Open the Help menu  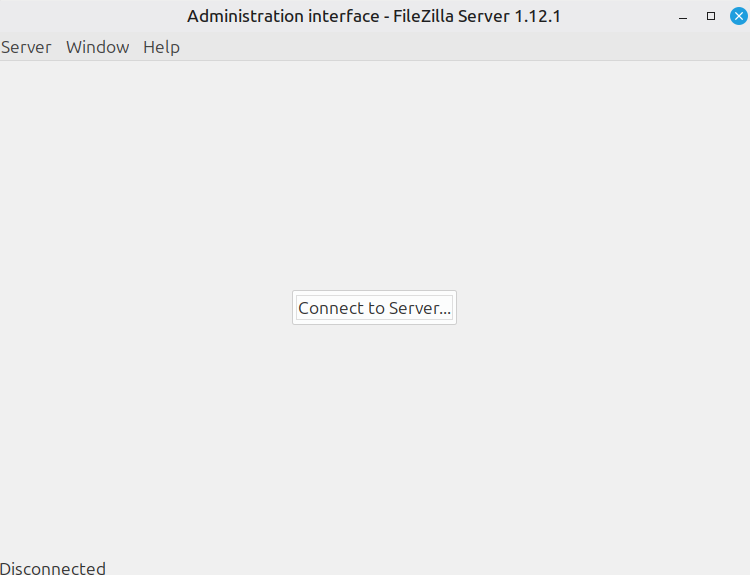tap(161, 47)
